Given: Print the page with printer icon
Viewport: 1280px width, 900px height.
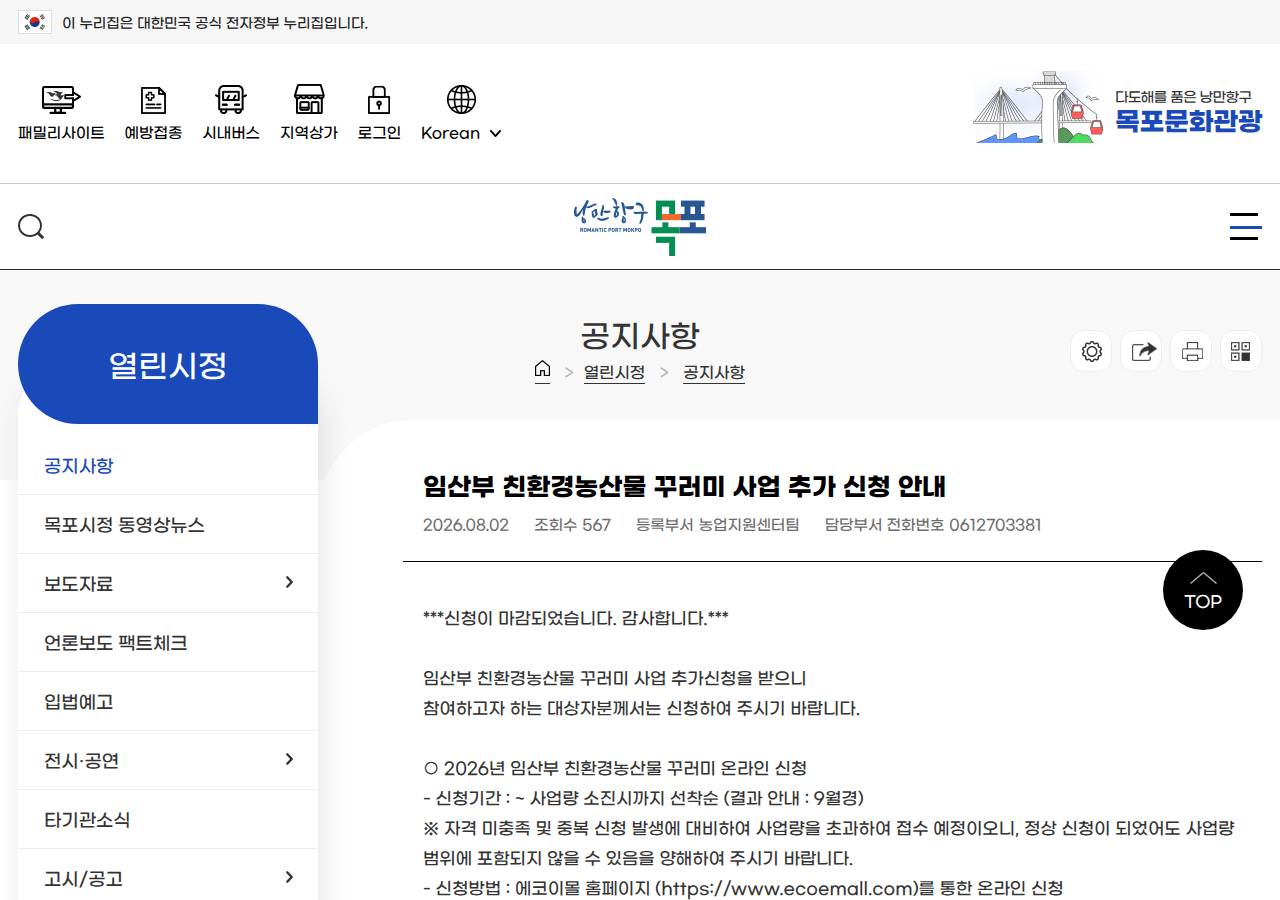Looking at the screenshot, I should click(x=1191, y=352).
